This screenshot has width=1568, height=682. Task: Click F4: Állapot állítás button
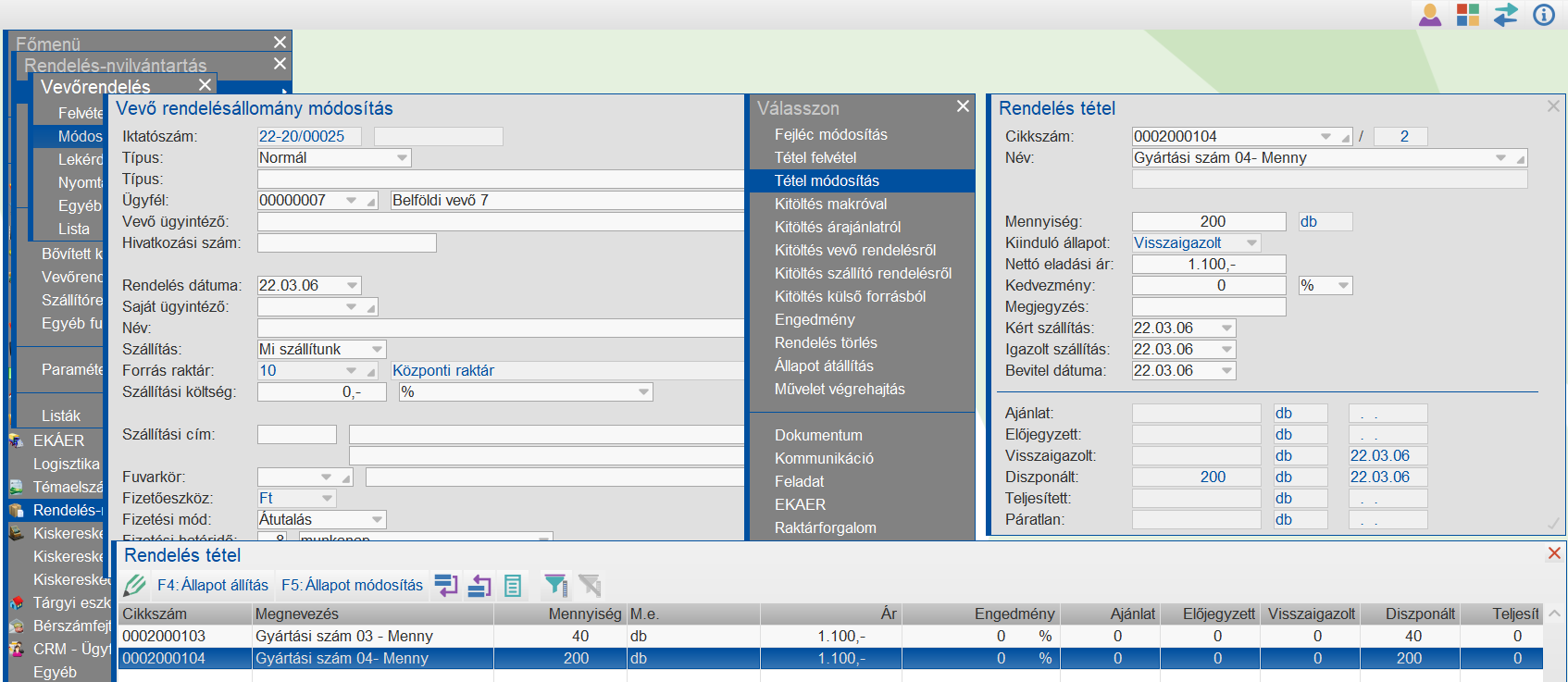tap(213, 586)
